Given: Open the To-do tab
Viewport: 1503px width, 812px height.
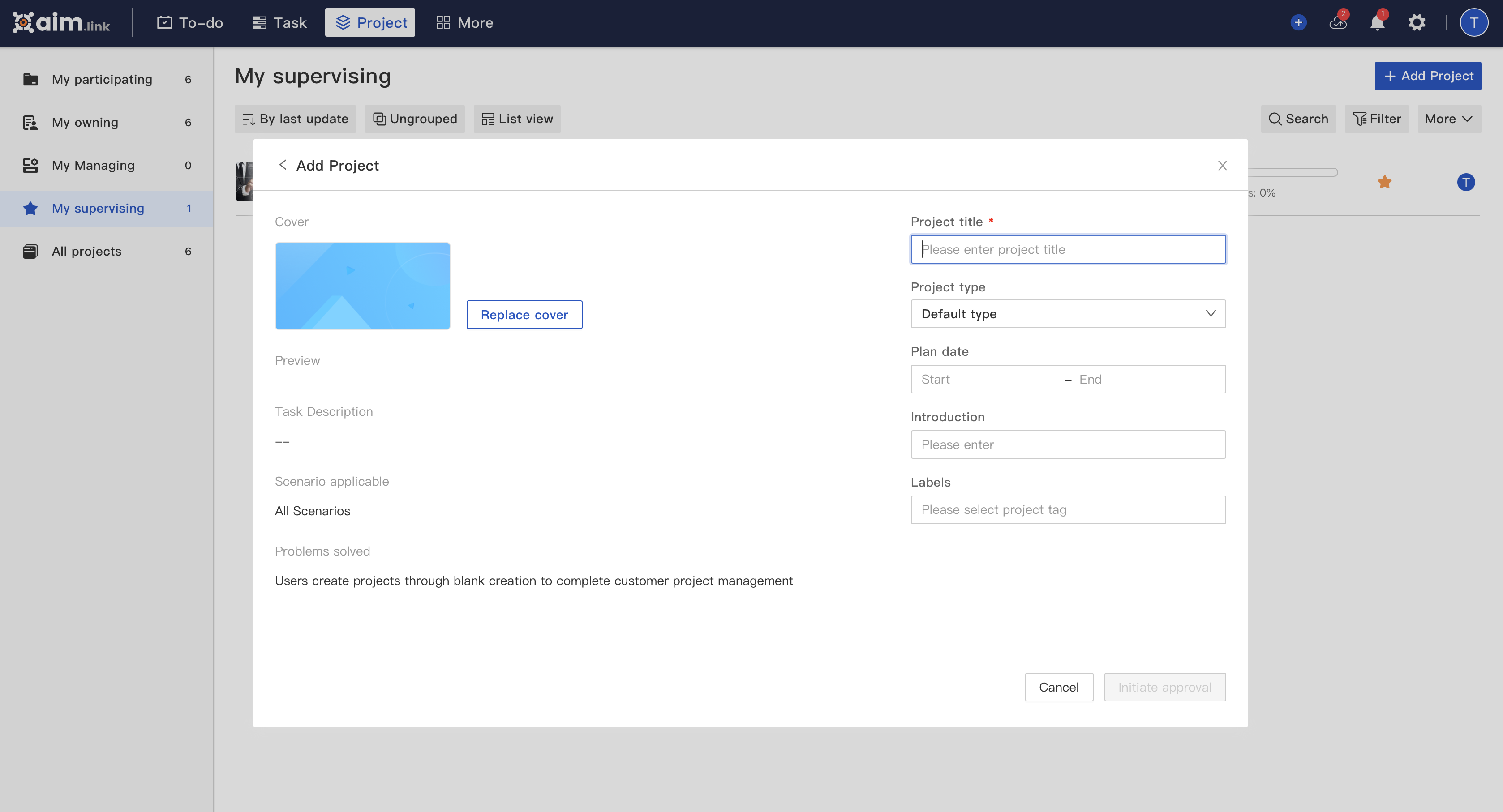Looking at the screenshot, I should [190, 23].
